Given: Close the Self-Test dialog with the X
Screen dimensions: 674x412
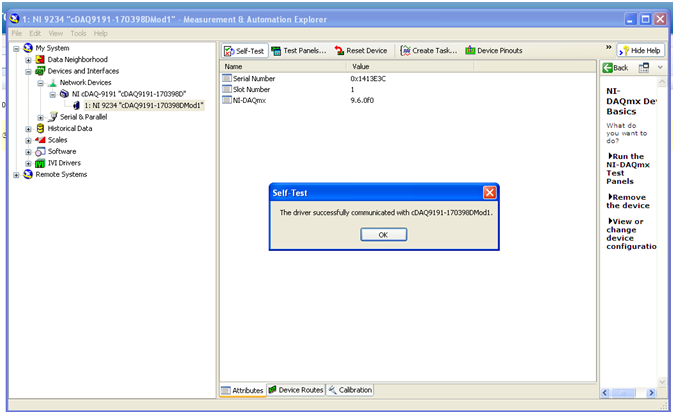Looking at the screenshot, I should point(490,193).
